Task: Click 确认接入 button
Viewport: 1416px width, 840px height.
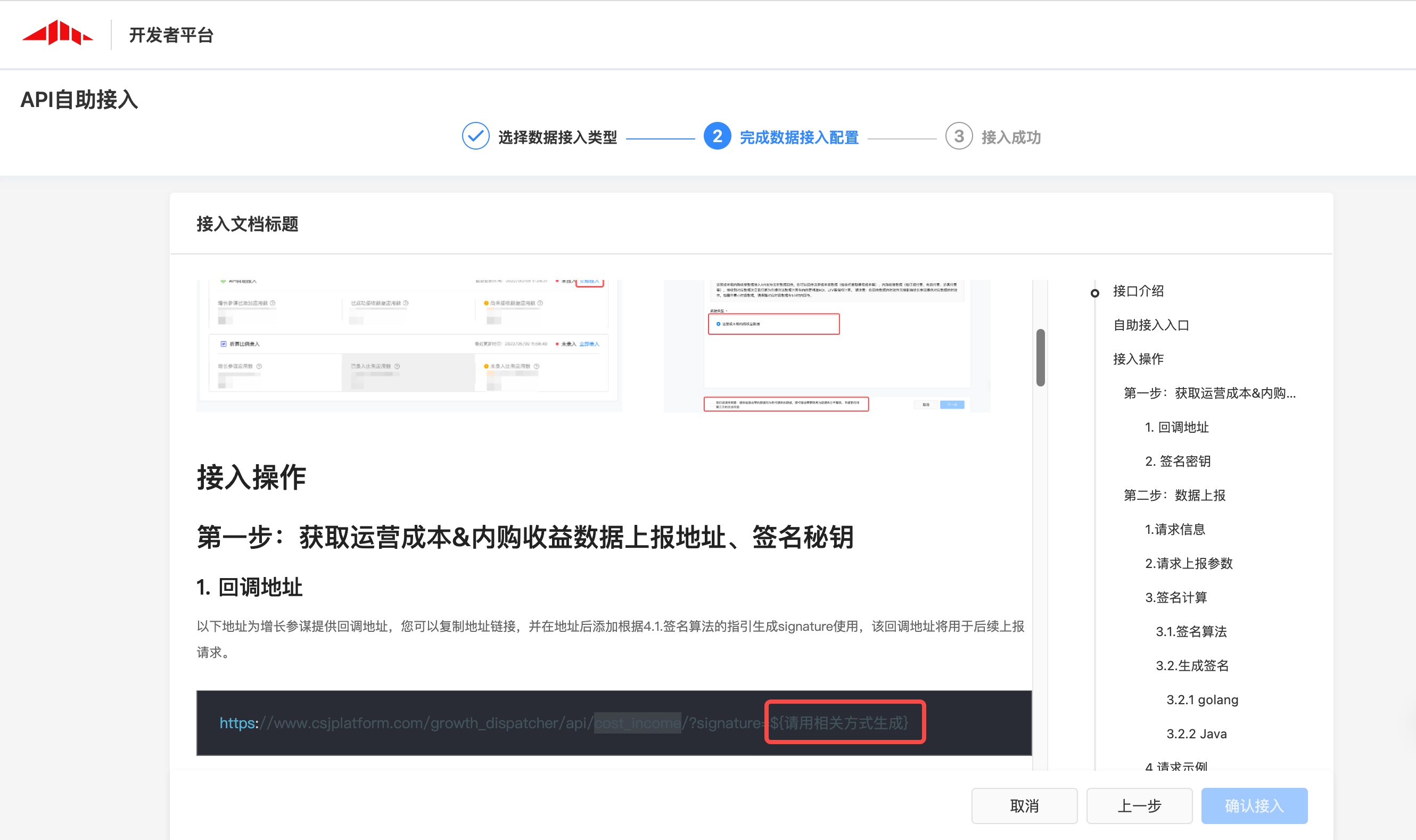Action: 1254,805
